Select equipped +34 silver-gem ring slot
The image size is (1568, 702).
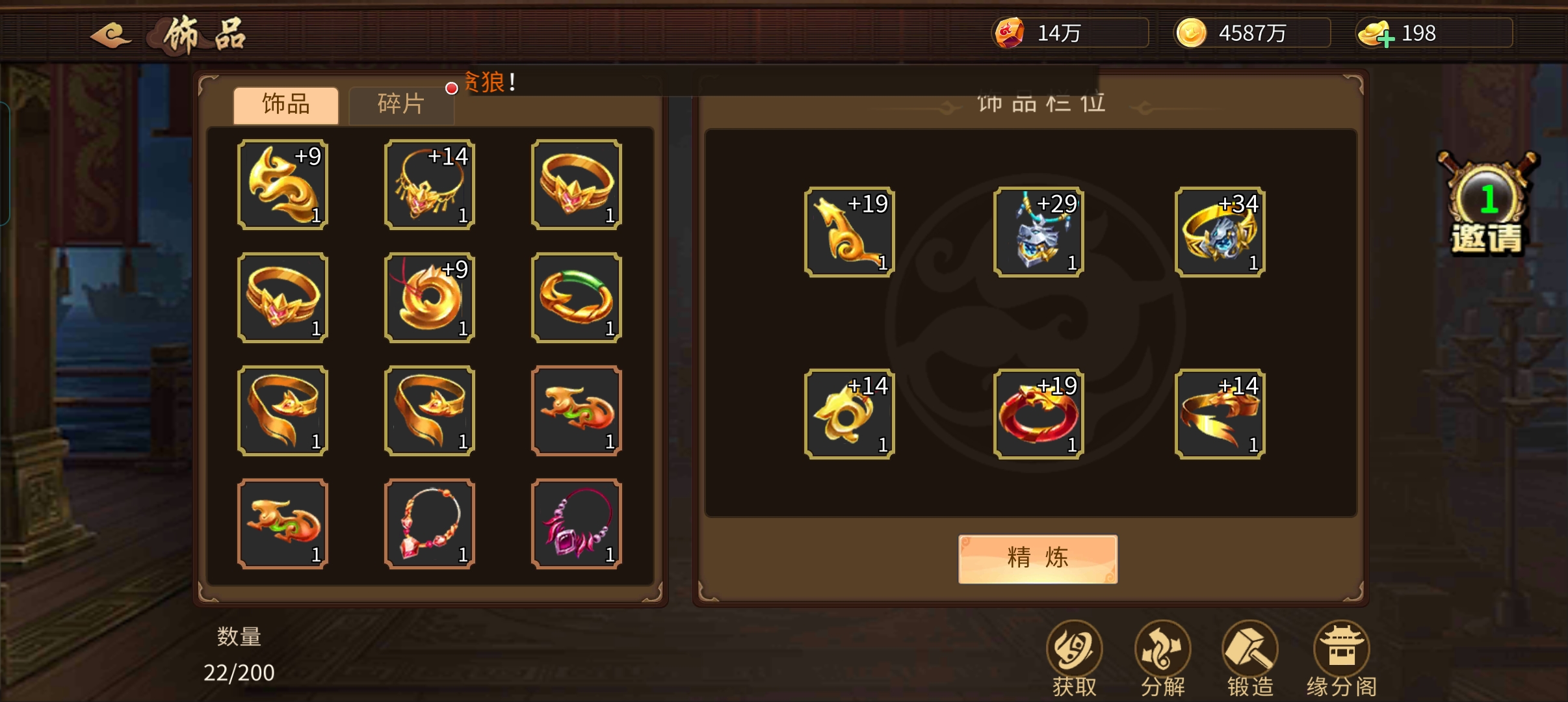(x=1220, y=232)
